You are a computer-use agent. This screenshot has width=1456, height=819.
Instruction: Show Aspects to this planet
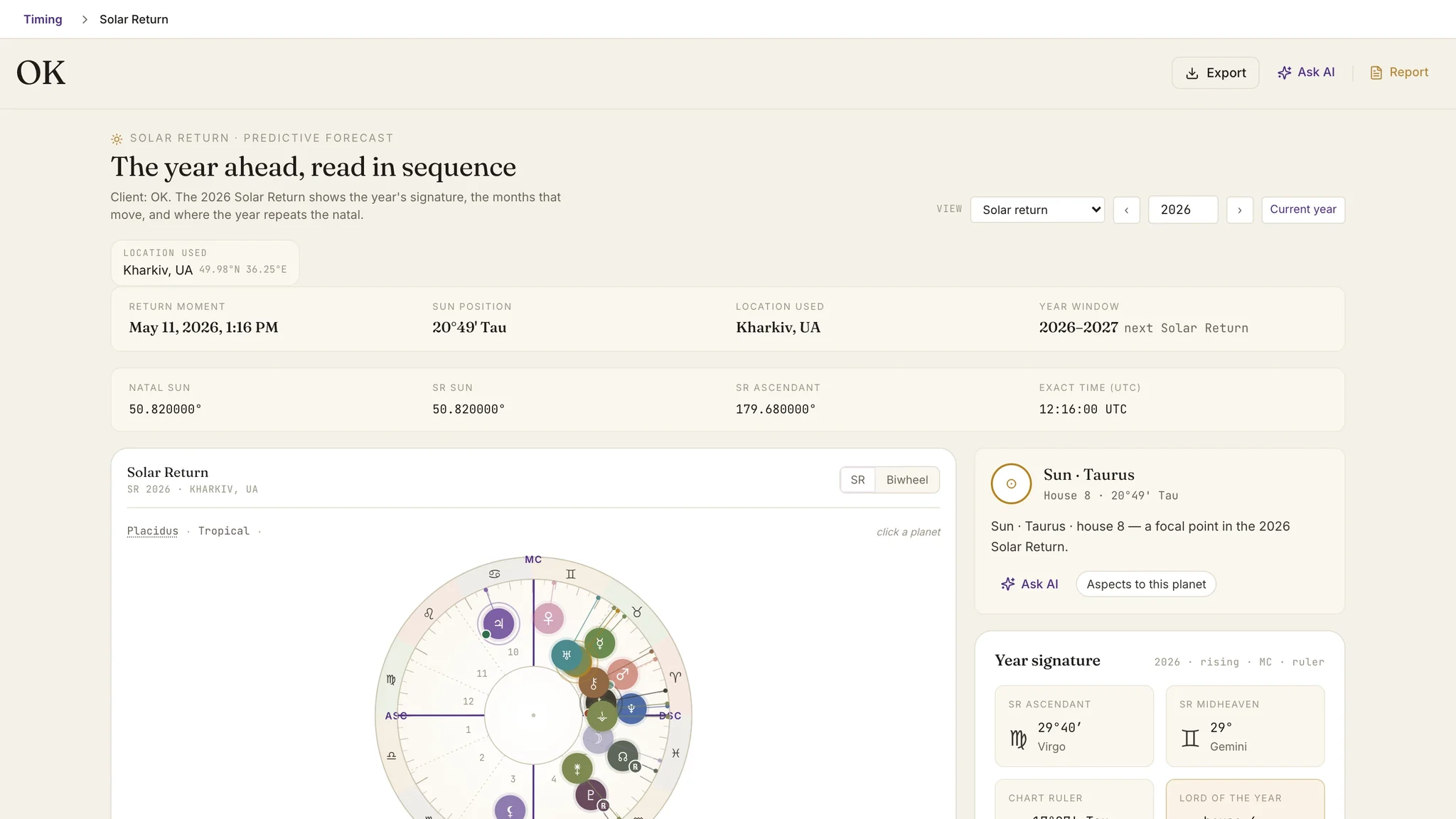(x=1145, y=584)
